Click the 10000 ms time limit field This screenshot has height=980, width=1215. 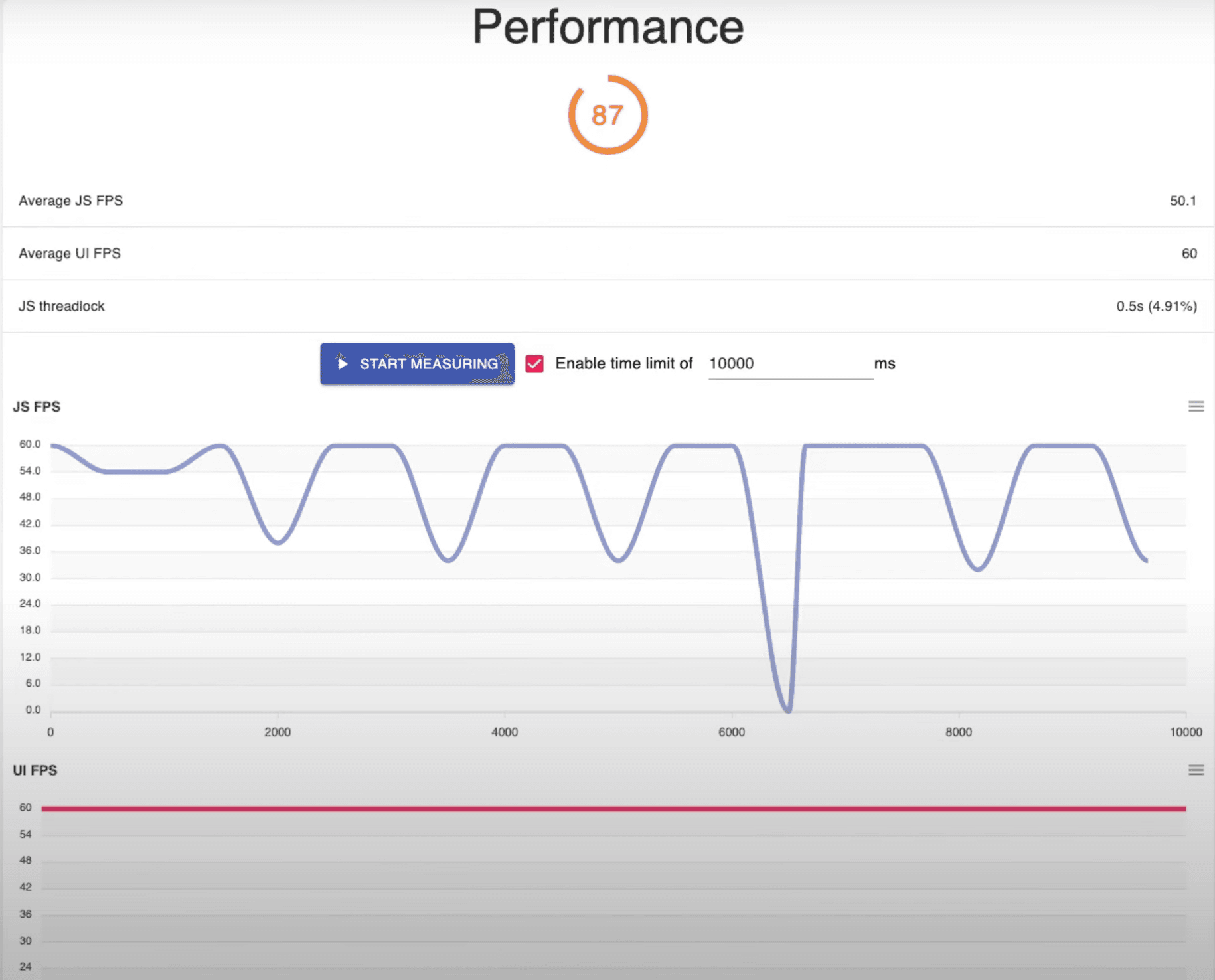(x=764, y=364)
